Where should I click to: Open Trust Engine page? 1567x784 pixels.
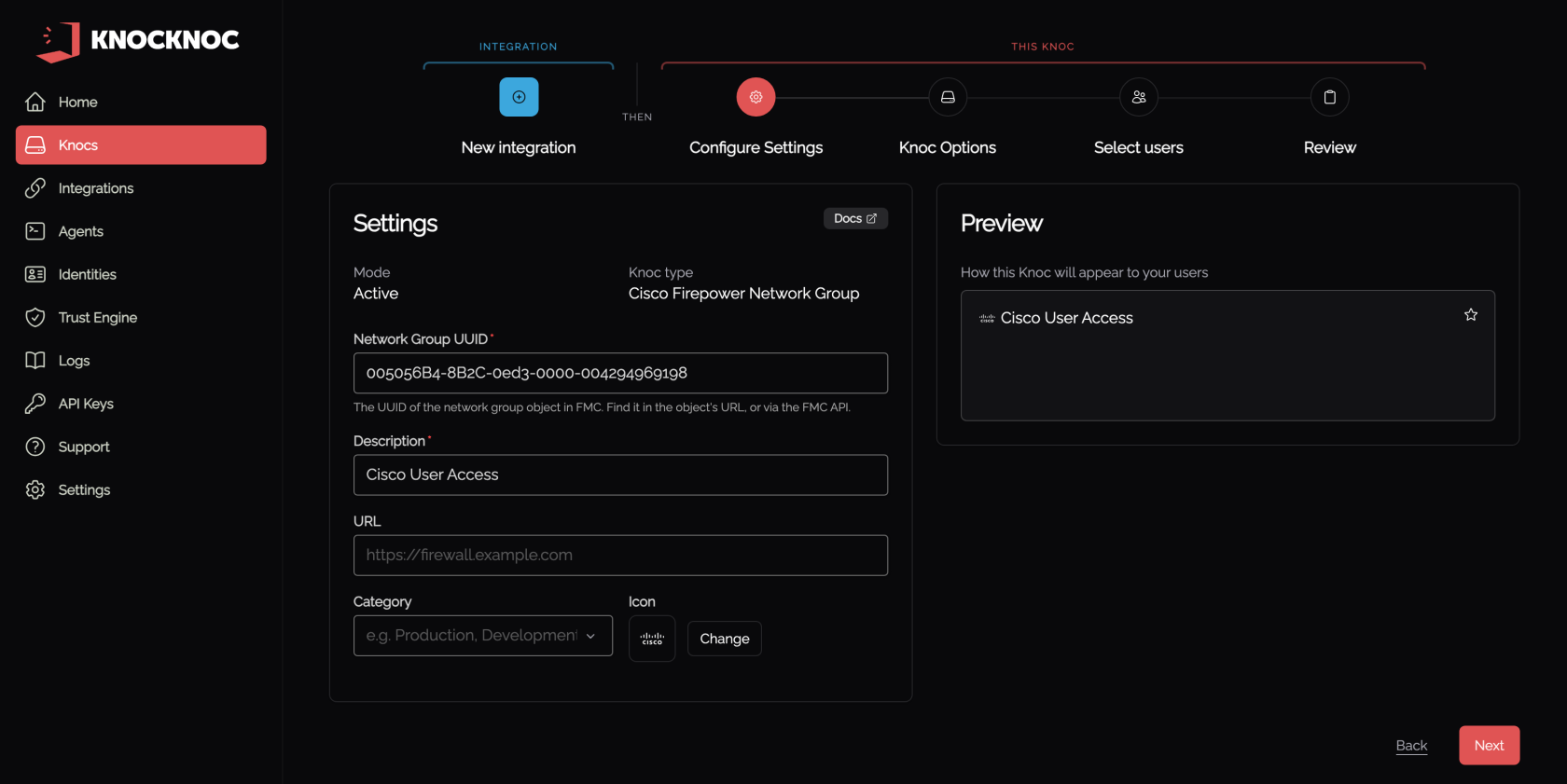point(141,318)
